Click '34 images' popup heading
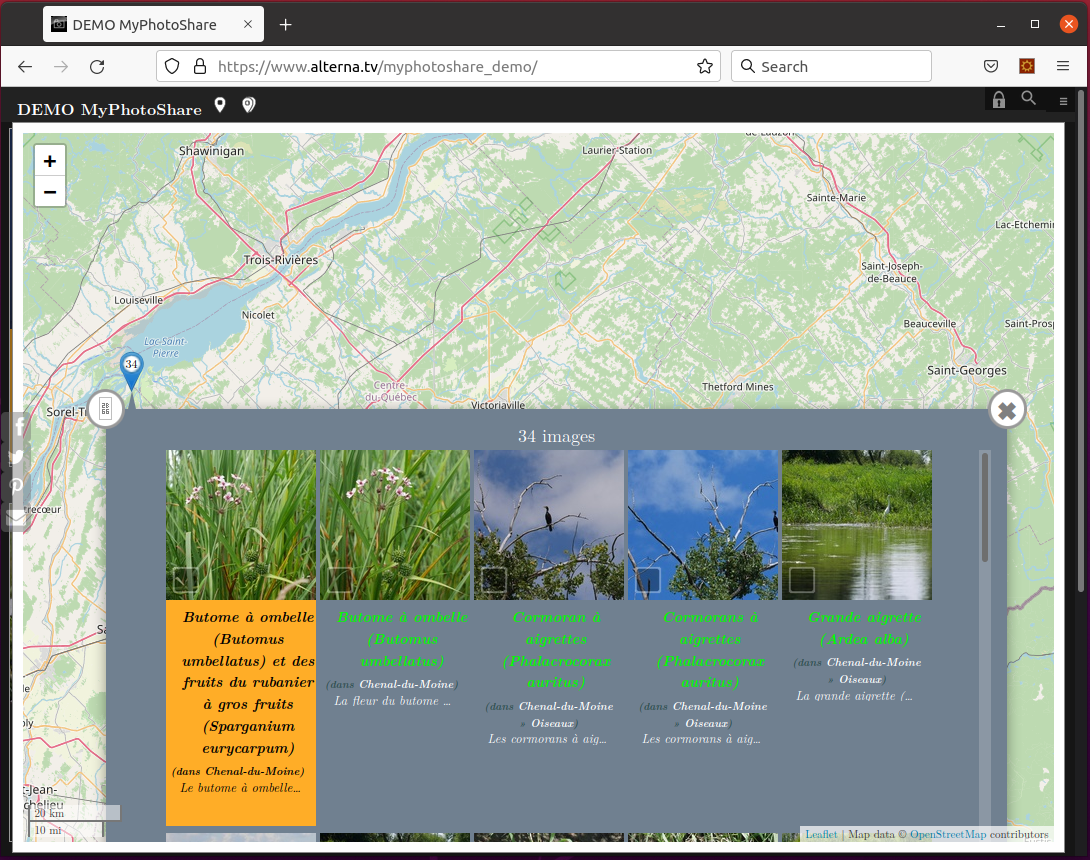This screenshot has height=860, width=1090. pos(556,437)
